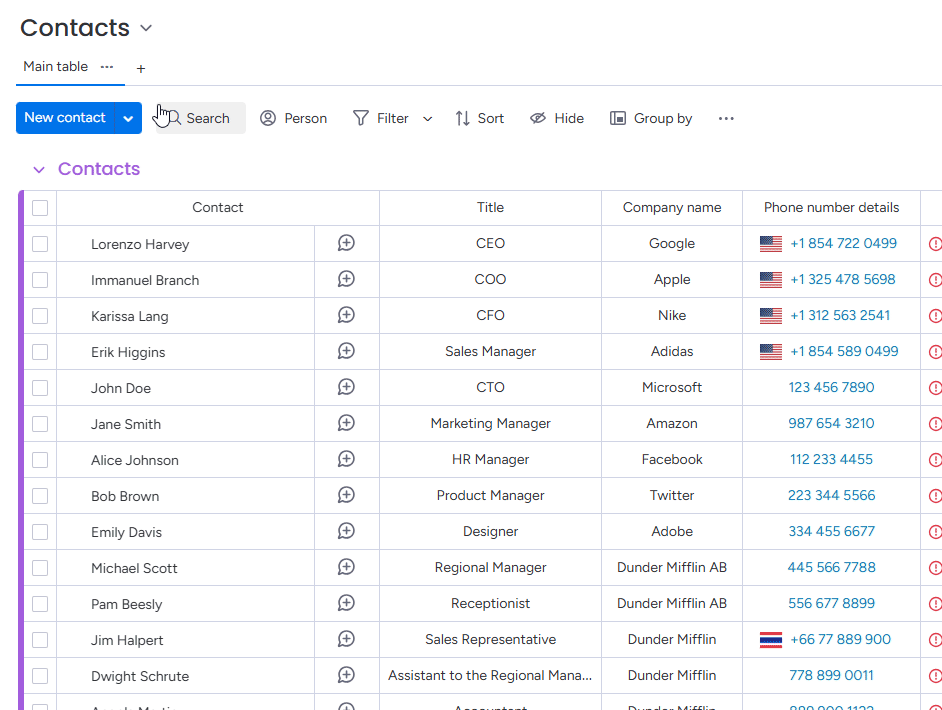Add a new board view with the plus
This screenshot has height=710, width=942.
140,69
